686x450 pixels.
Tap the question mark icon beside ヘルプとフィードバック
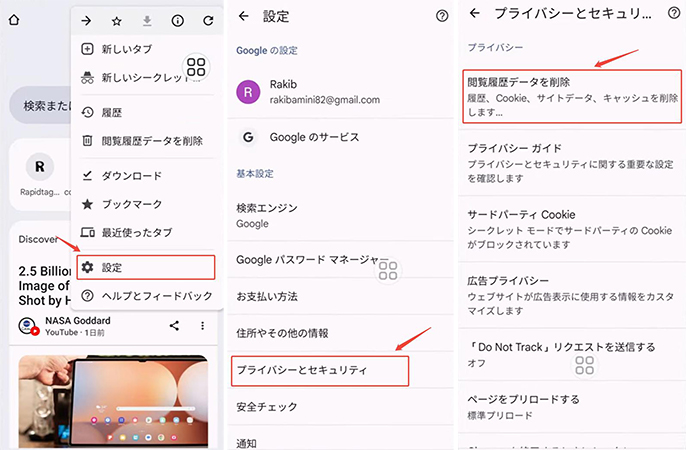click(88, 296)
